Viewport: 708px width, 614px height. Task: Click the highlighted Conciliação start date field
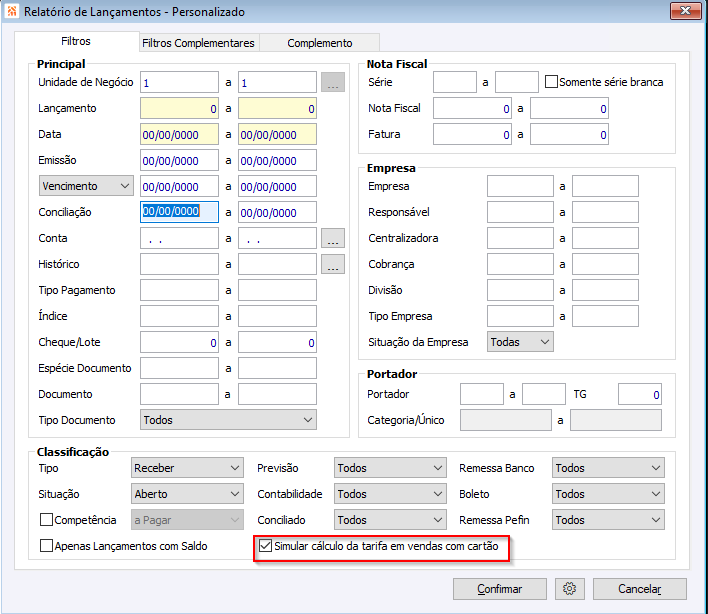point(179,212)
